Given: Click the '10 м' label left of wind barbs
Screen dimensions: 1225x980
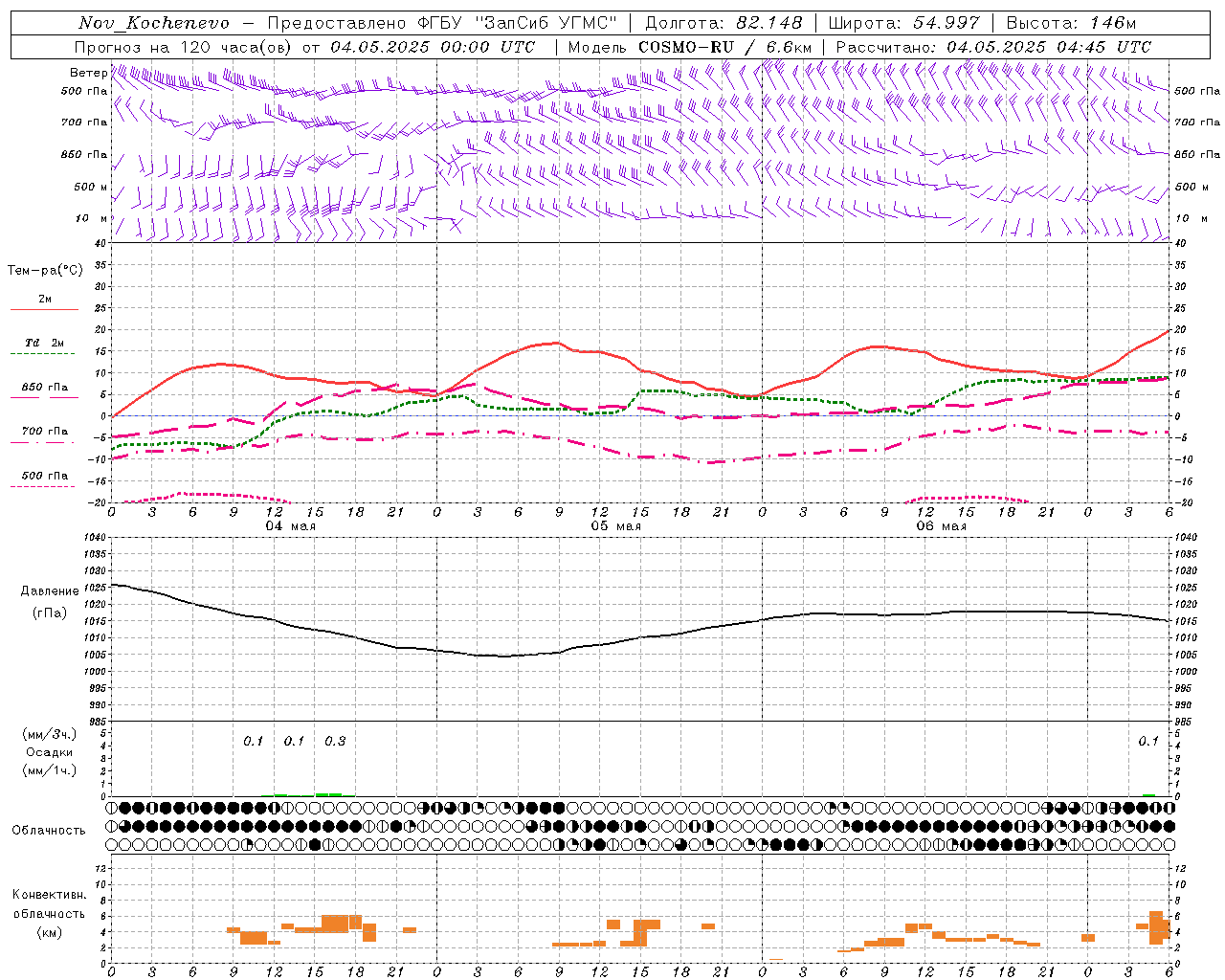Looking at the screenshot, I should pyautogui.click(x=91, y=218).
